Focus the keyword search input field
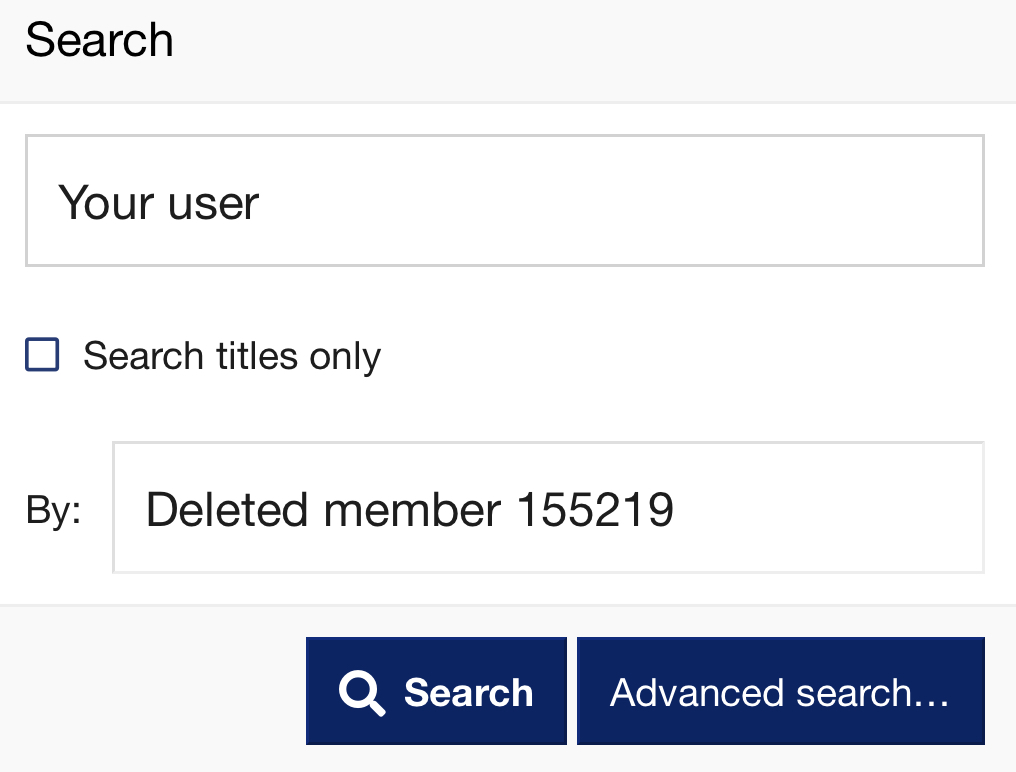Image resolution: width=1016 pixels, height=772 pixels. coord(504,201)
